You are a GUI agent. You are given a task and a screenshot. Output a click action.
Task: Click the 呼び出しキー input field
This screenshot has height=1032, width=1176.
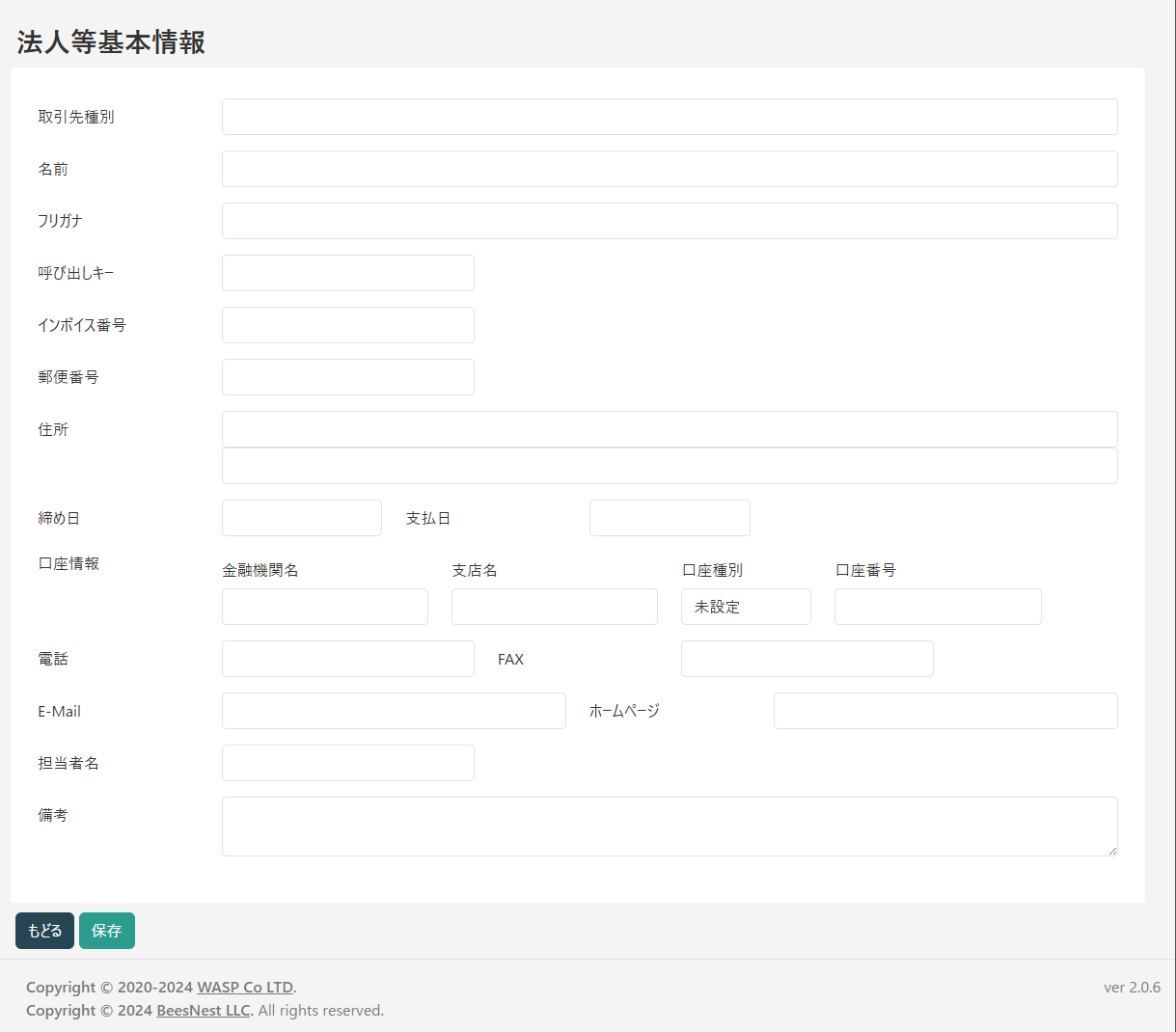347,273
